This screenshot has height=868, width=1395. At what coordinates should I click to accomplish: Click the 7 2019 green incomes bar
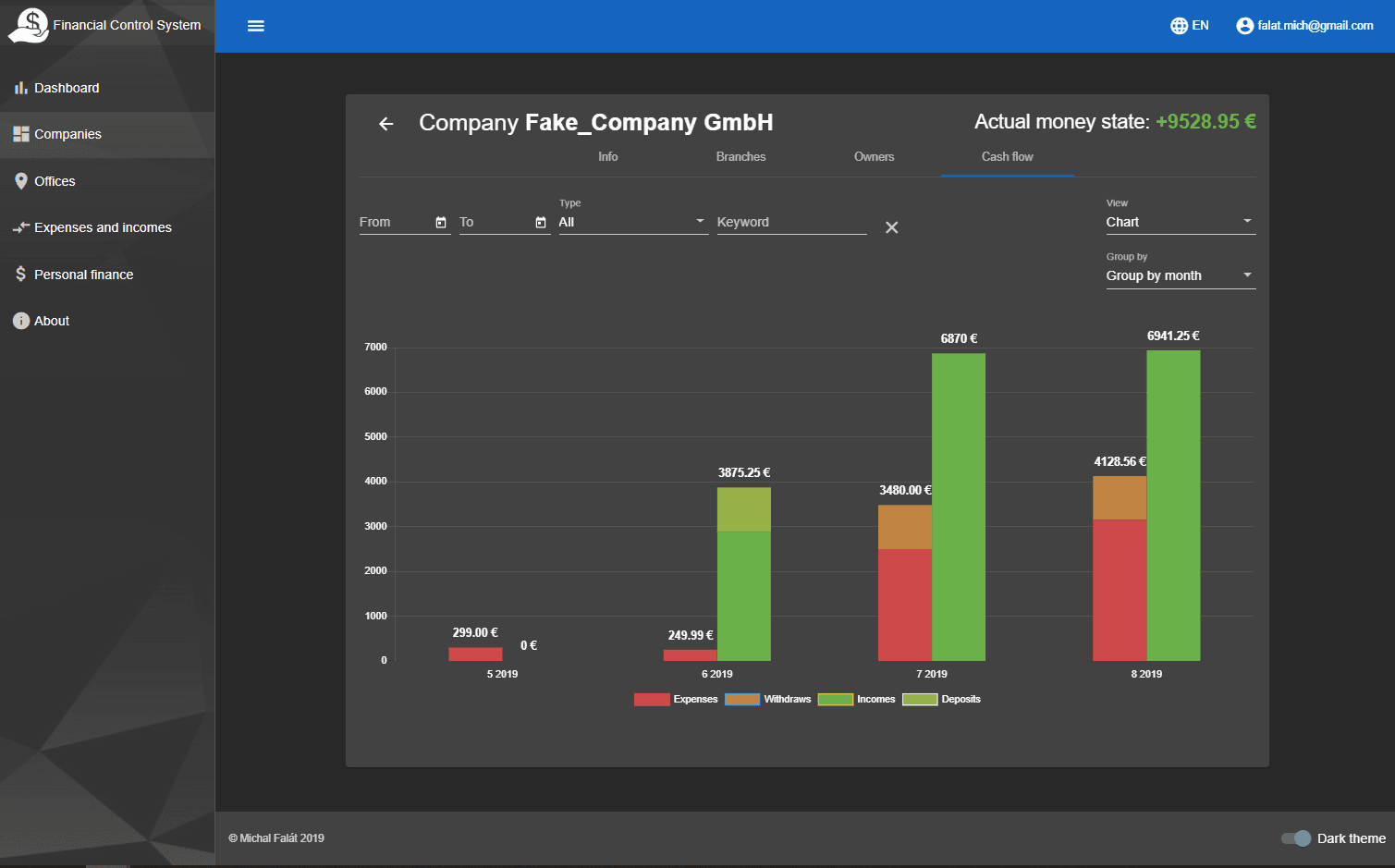click(x=959, y=507)
